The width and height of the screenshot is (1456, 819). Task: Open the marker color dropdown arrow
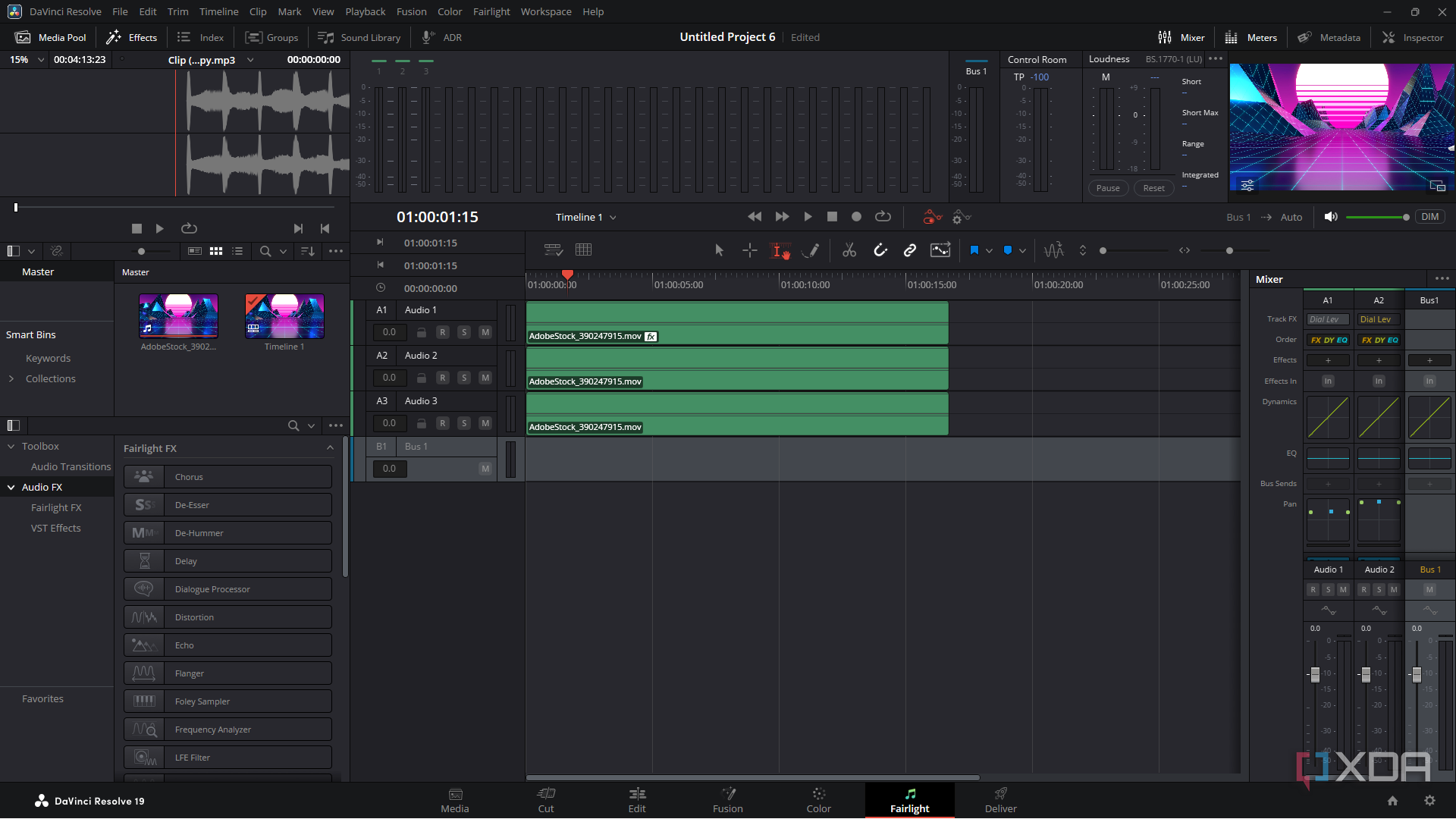[x=1023, y=250]
